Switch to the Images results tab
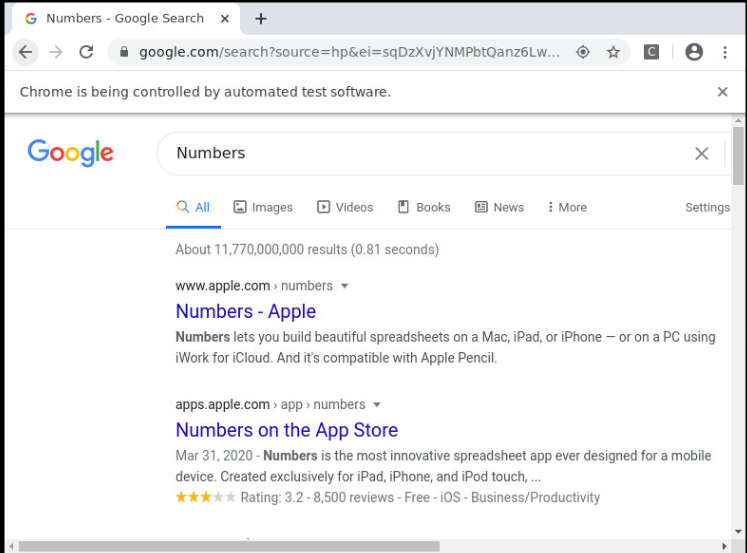The image size is (747, 553). coord(263,207)
